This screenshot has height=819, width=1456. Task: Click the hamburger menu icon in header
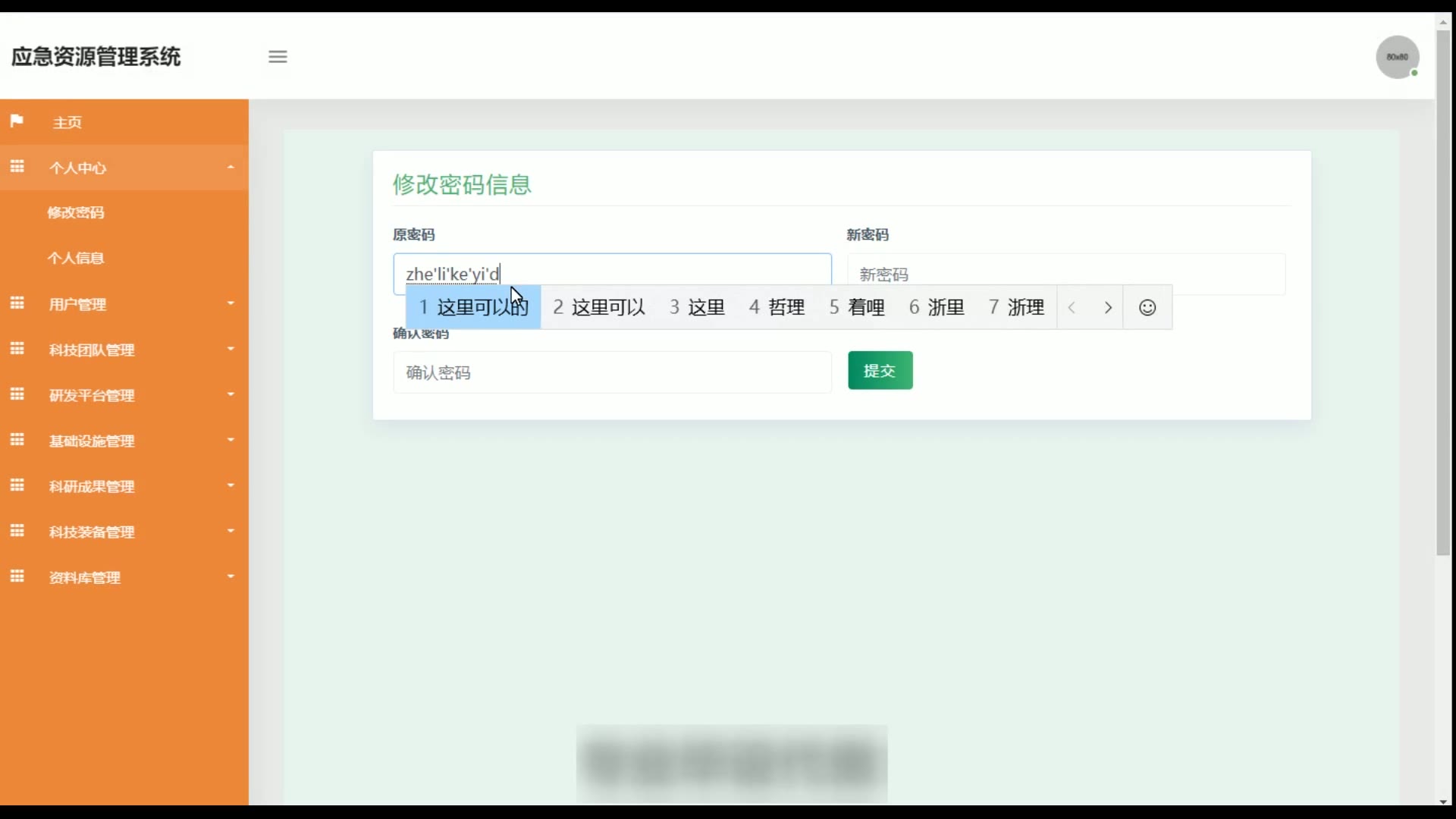[x=278, y=57]
